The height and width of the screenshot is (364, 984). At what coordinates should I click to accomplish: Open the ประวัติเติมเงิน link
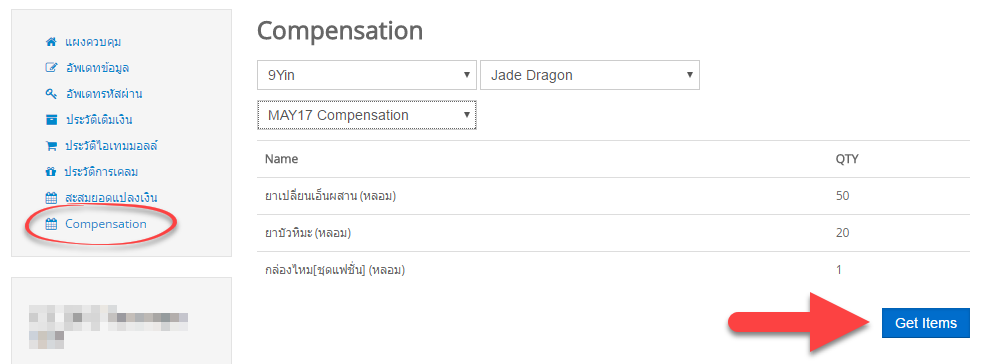[x=99, y=120]
